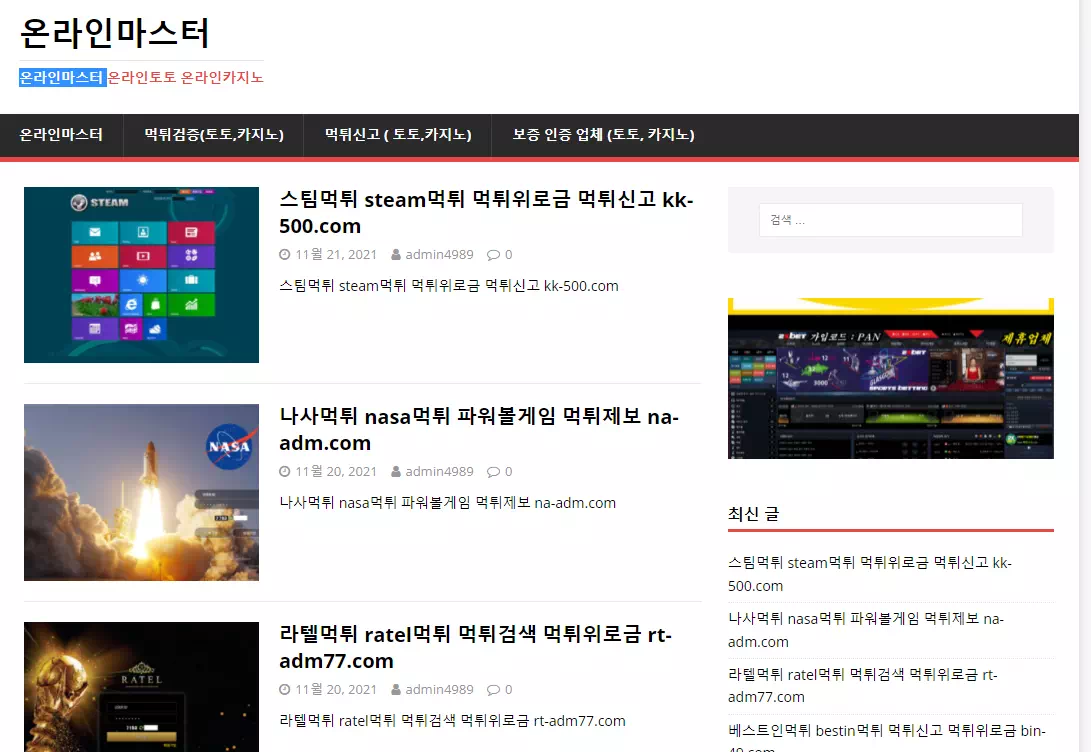Viewport: 1091px width, 752px height.
Task: Open the 먹튀신고 ( 토토,카지노) menu item
Action: (x=398, y=135)
